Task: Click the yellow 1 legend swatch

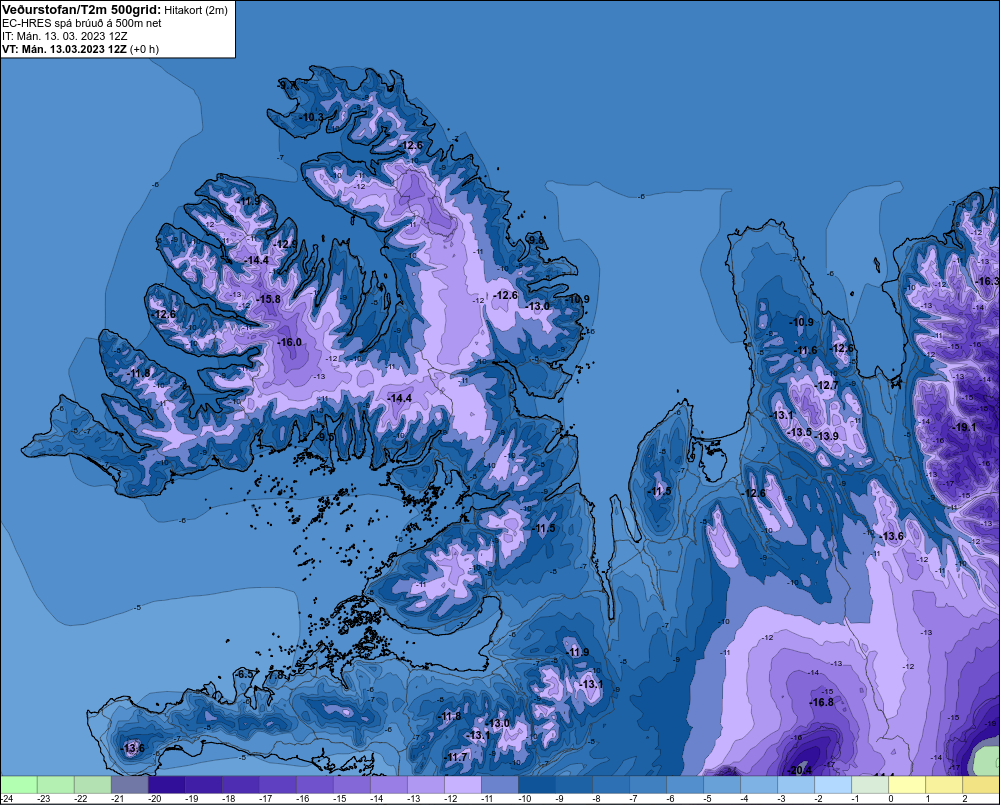Action: pyautogui.click(x=944, y=784)
